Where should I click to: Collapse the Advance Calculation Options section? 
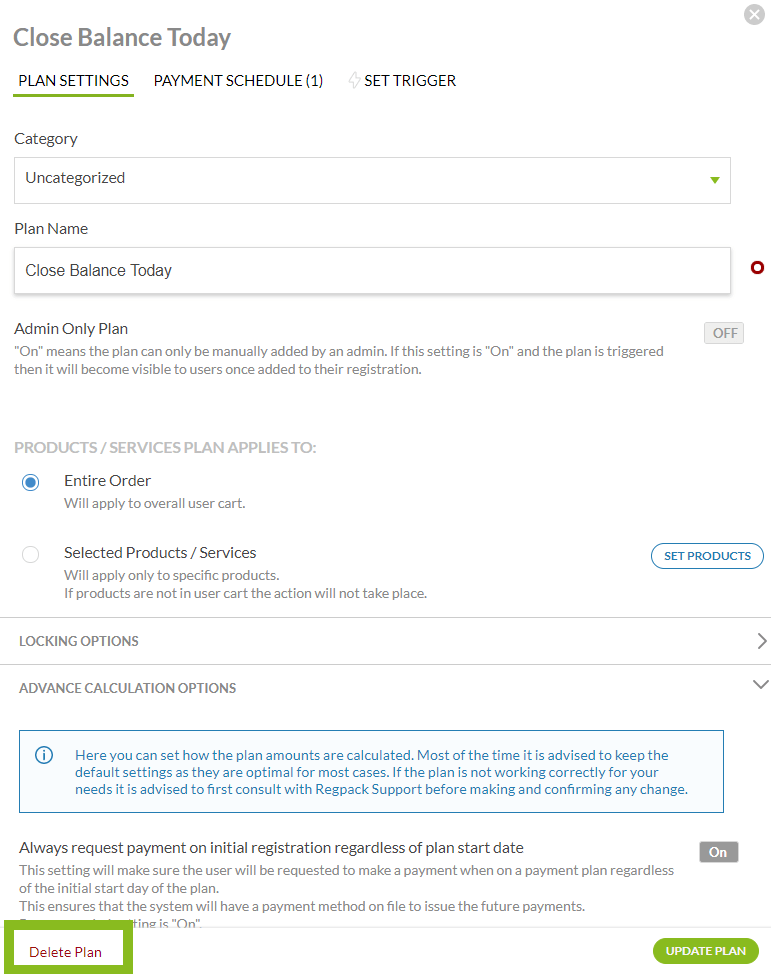pos(760,686)
